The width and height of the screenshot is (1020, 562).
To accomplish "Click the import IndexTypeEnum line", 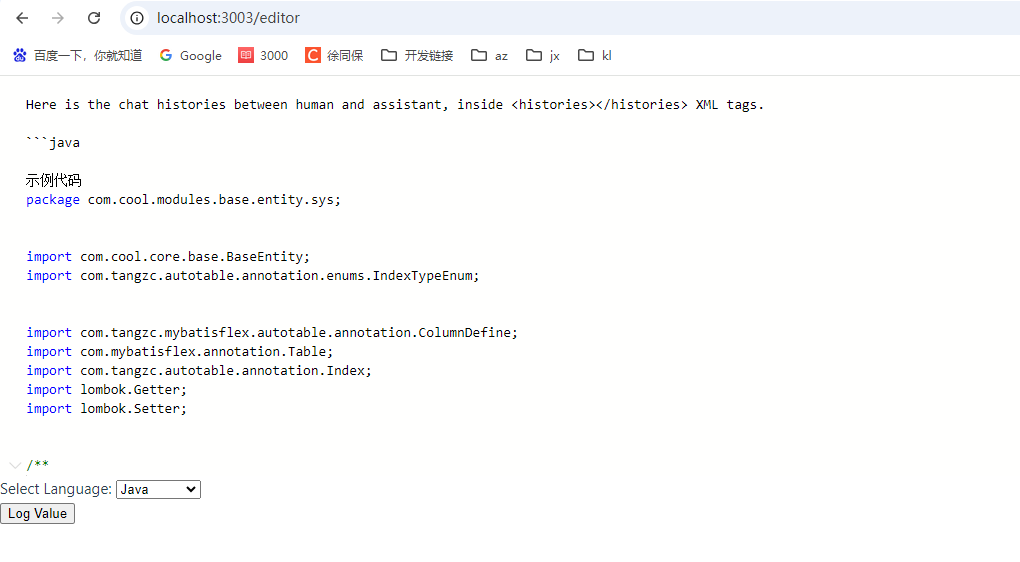I will pos(252,275).
